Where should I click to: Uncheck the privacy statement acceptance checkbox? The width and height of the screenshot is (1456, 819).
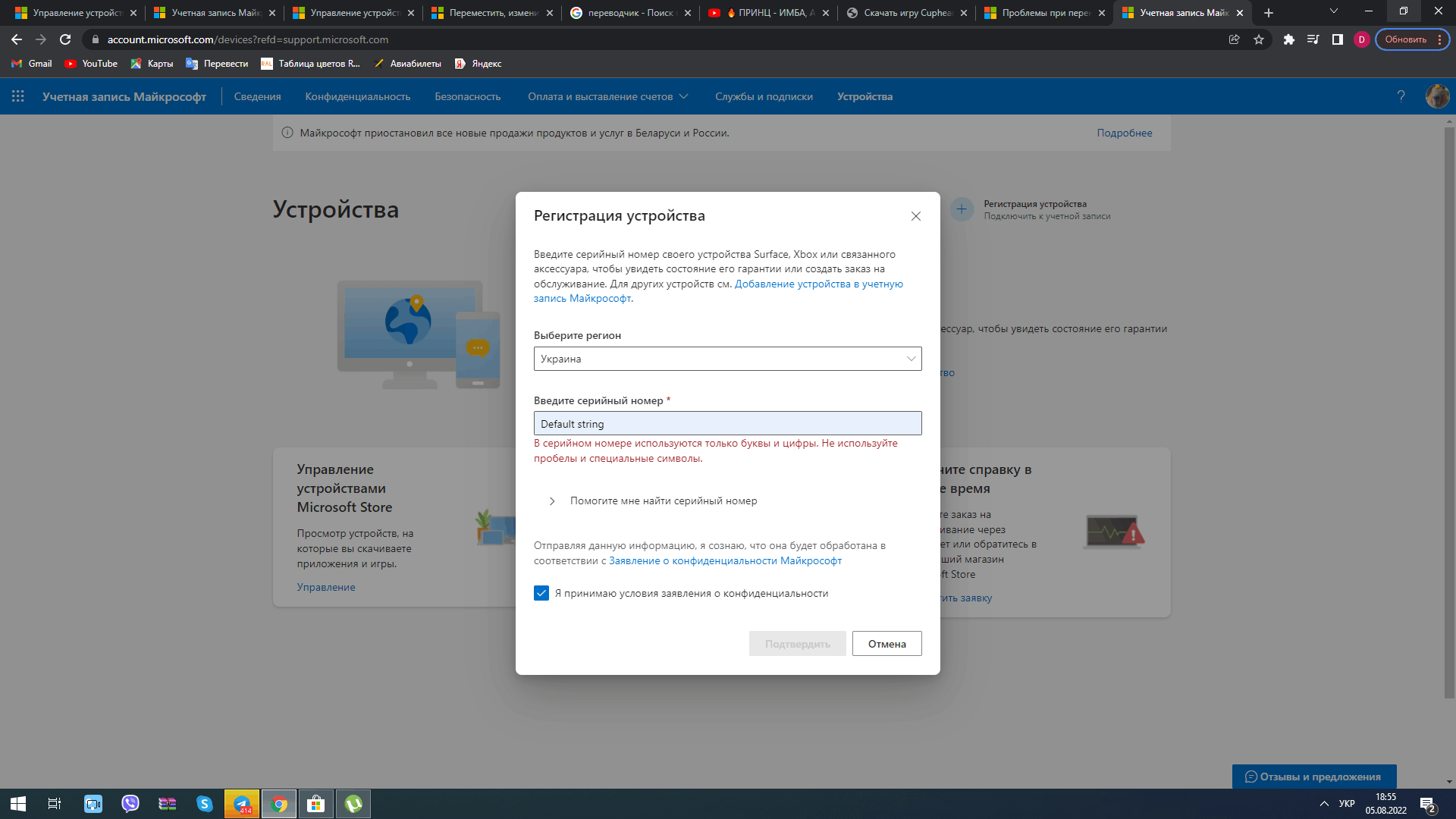(x=541, y=593)
